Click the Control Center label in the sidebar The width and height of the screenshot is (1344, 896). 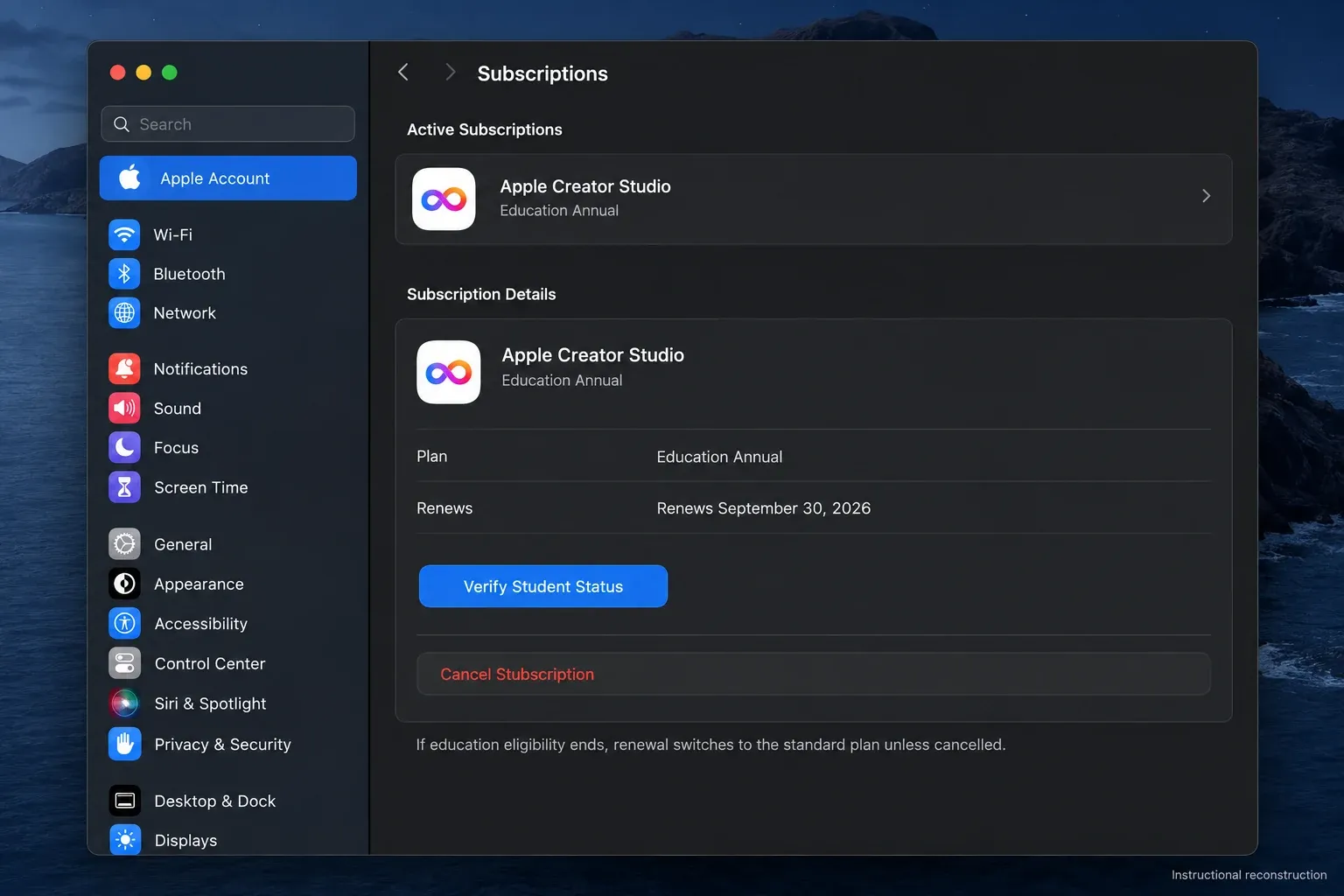point(210,664)
